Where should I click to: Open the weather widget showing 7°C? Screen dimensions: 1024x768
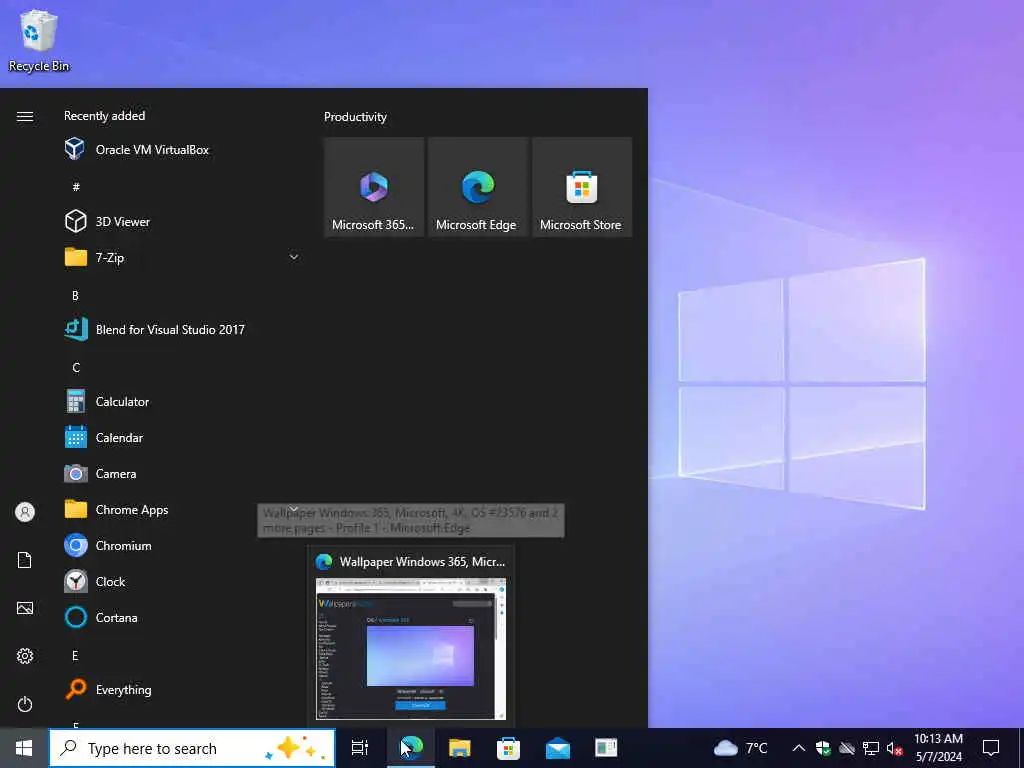point(741,748)
